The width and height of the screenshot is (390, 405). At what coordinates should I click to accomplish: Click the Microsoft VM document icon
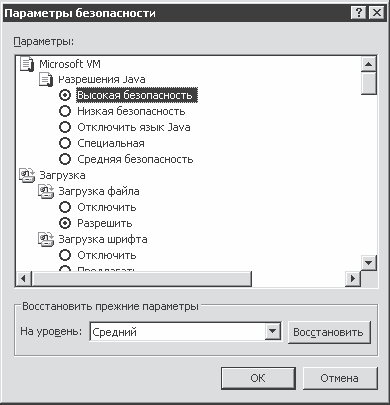point(27,64)
